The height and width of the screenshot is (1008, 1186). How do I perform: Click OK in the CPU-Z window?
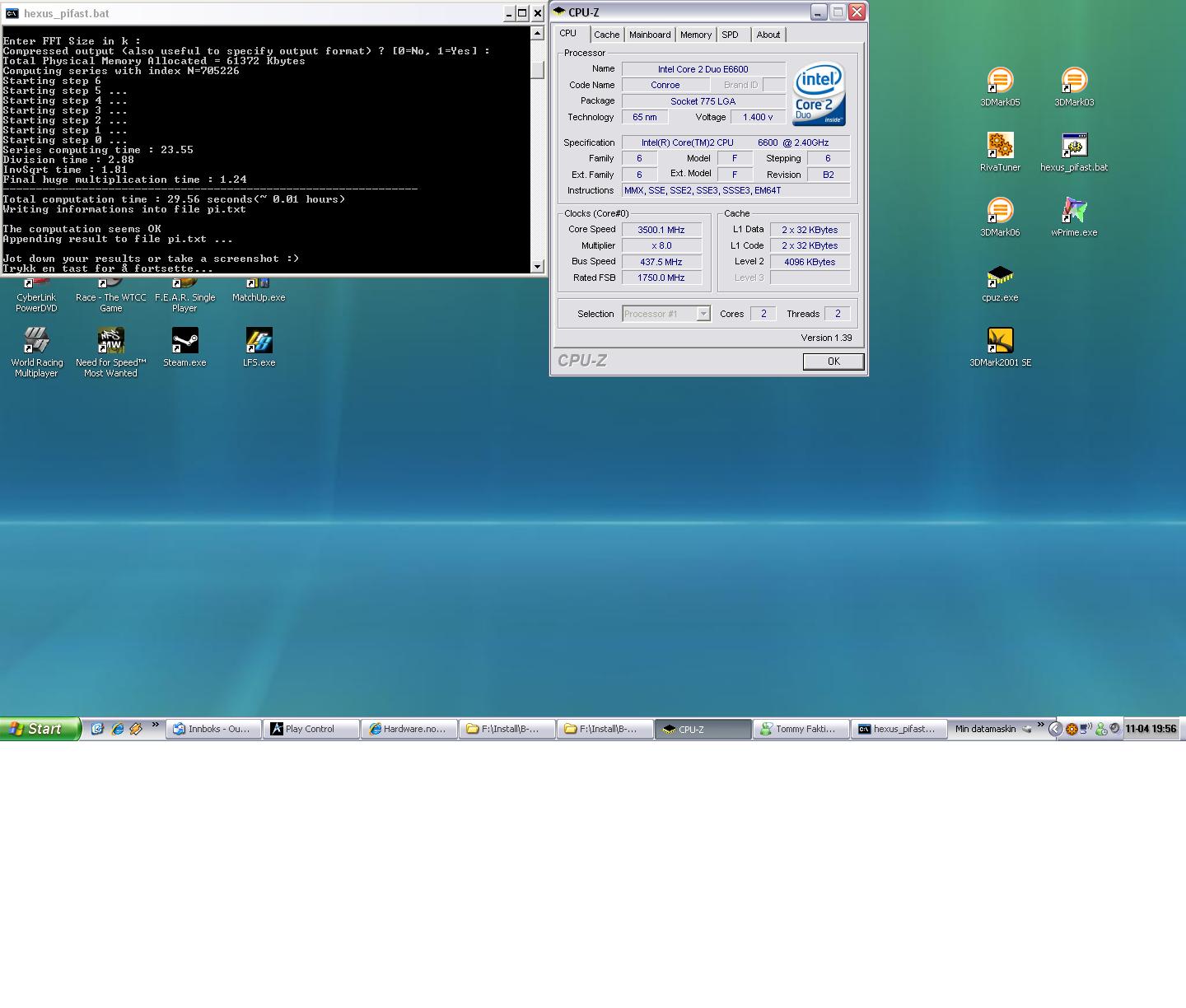[x=833, y=362]
